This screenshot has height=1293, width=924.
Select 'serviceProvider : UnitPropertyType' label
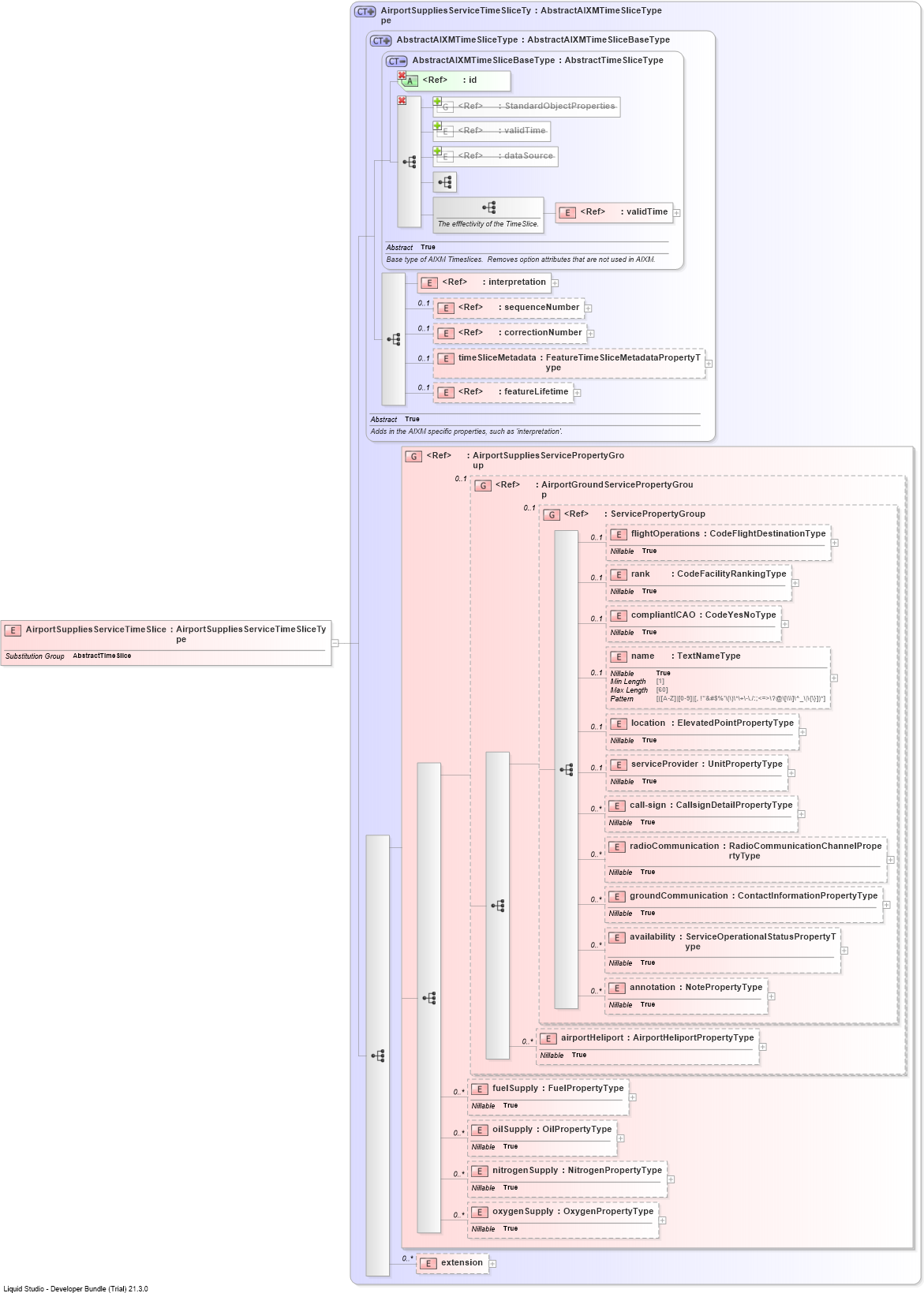[707, 764]
